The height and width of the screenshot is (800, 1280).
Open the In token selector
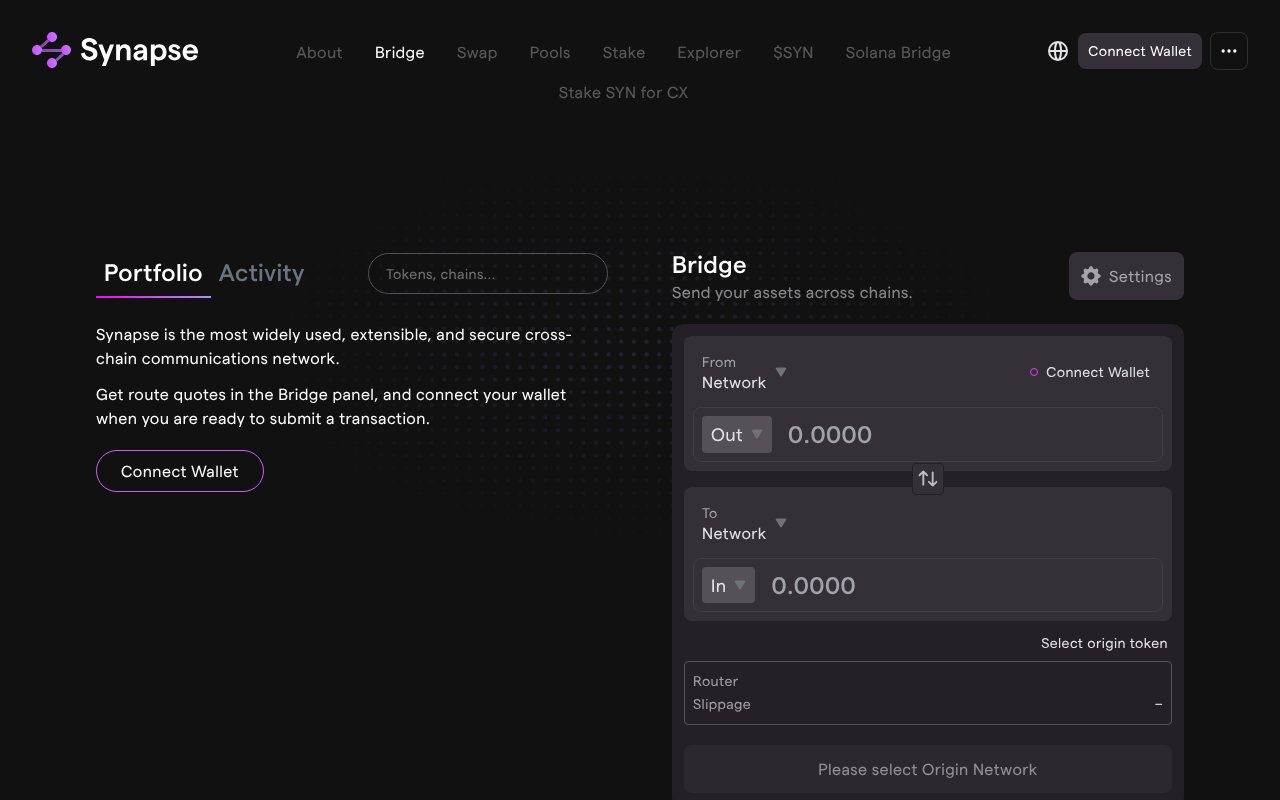pos(728,585)
